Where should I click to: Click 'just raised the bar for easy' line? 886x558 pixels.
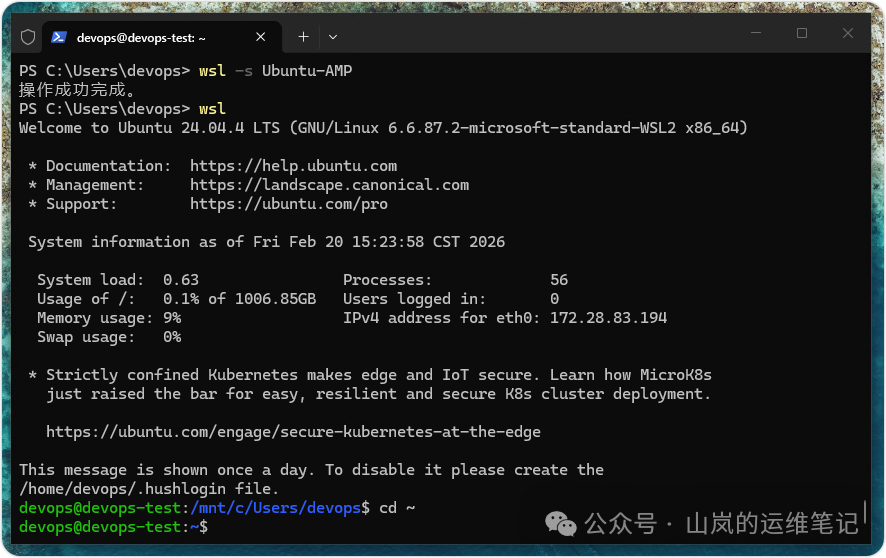pos(379,394)
